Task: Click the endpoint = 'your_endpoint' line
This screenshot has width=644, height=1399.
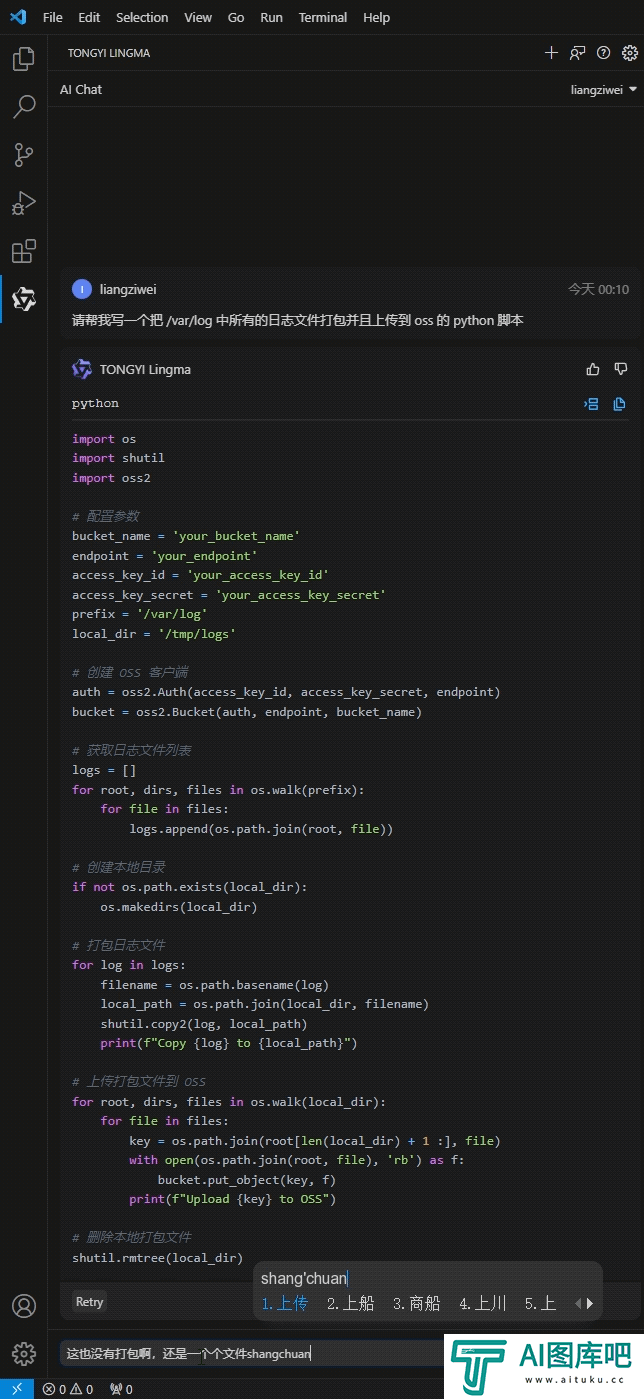Action: coord(165,555)
